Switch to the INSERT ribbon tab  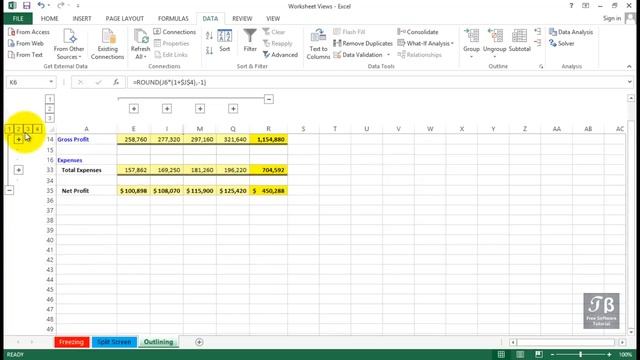click(82, 19)
